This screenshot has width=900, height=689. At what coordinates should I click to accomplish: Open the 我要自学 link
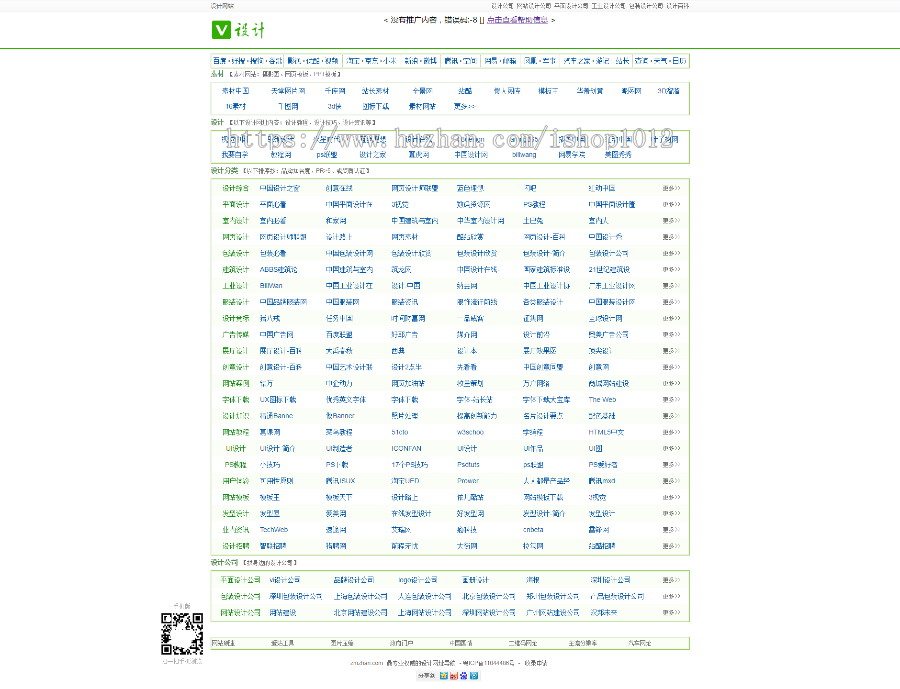[235, 155]
